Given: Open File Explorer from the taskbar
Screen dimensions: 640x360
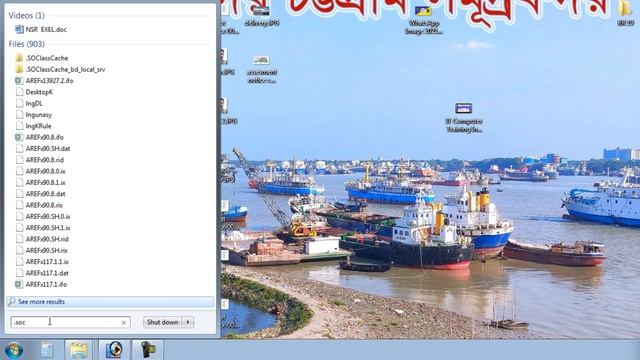Looking at the screenshot, I should [x=79, y=350].
